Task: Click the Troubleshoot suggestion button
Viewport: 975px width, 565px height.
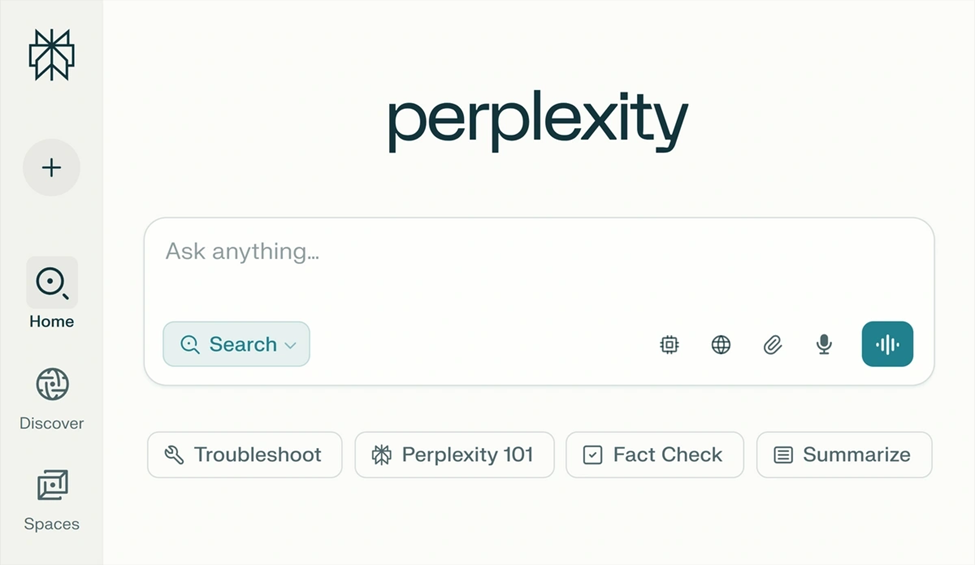Action: coord(244,455)
